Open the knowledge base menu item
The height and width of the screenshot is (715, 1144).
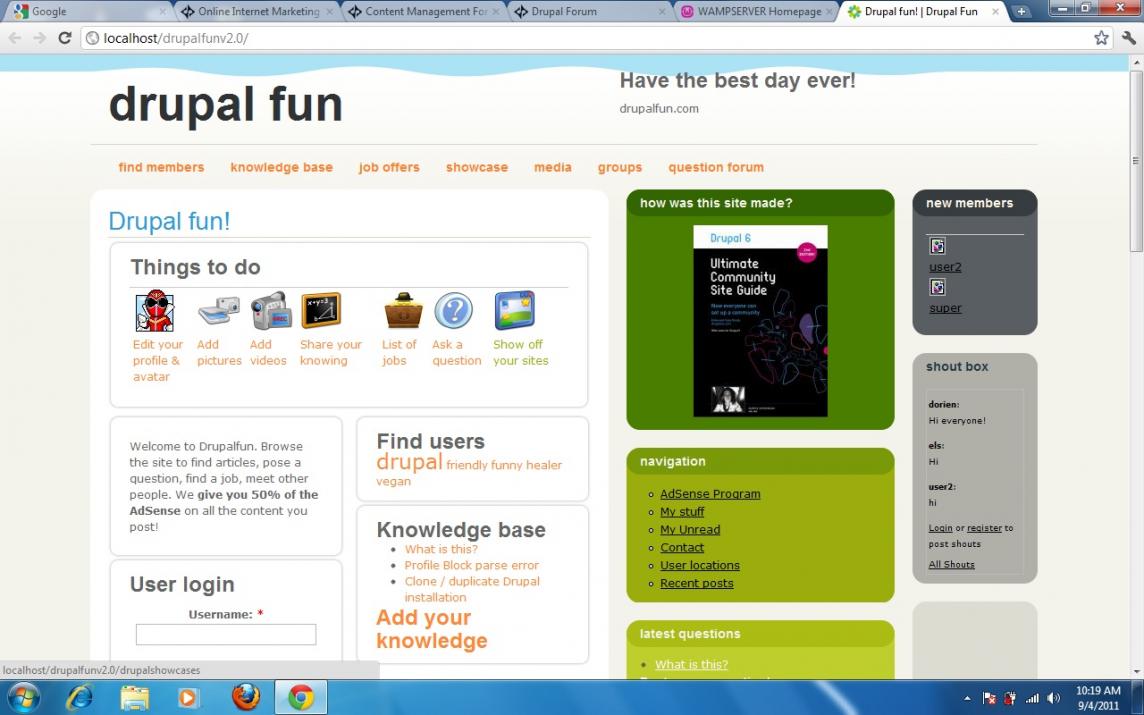point(282,167)
